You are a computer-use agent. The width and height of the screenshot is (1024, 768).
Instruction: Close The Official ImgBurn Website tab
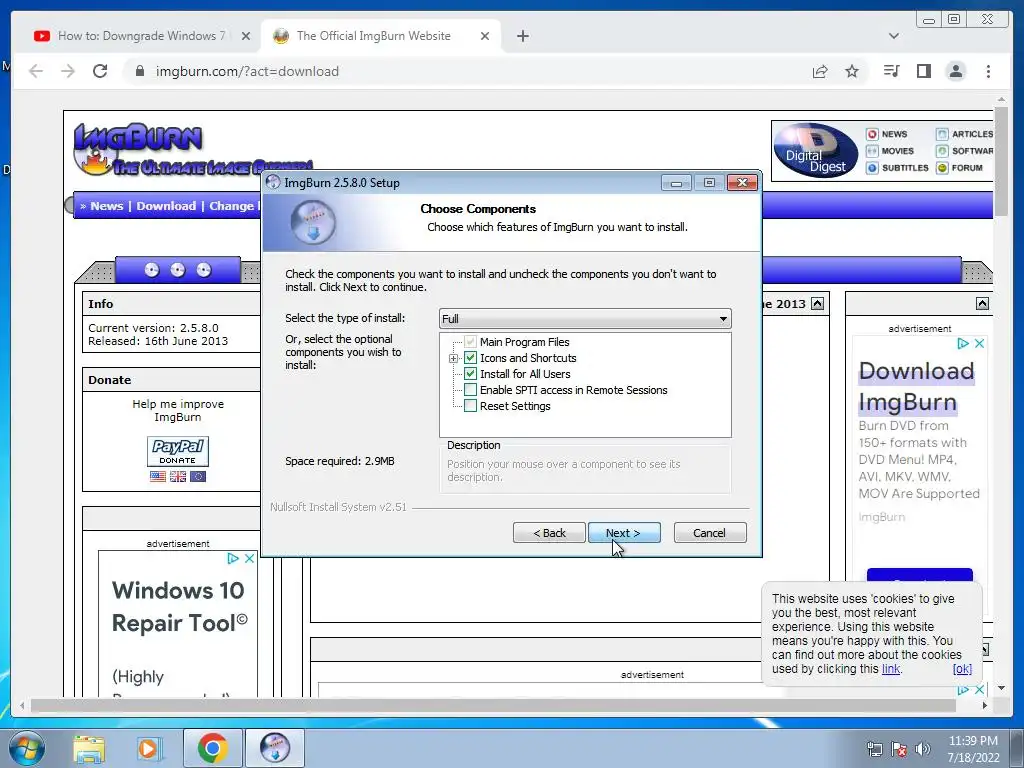tap(485, 36)
